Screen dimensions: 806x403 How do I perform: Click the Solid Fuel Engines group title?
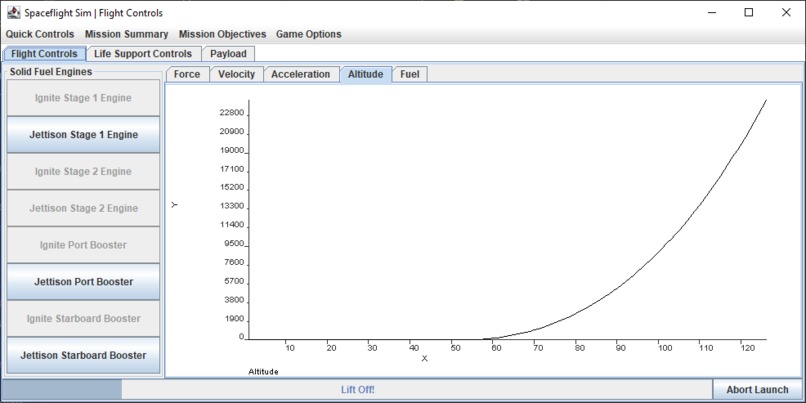point(51,72)
